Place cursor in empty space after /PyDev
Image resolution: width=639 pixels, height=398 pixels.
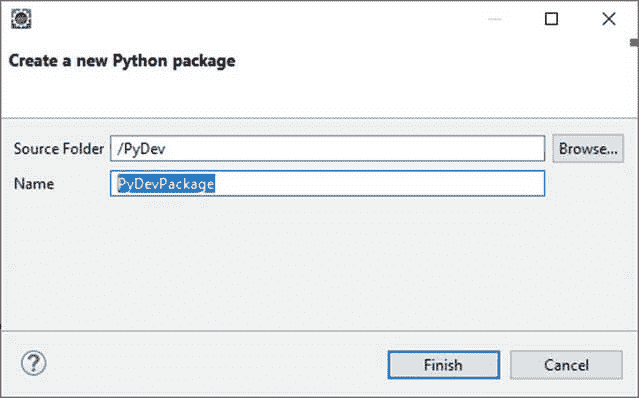355,149
